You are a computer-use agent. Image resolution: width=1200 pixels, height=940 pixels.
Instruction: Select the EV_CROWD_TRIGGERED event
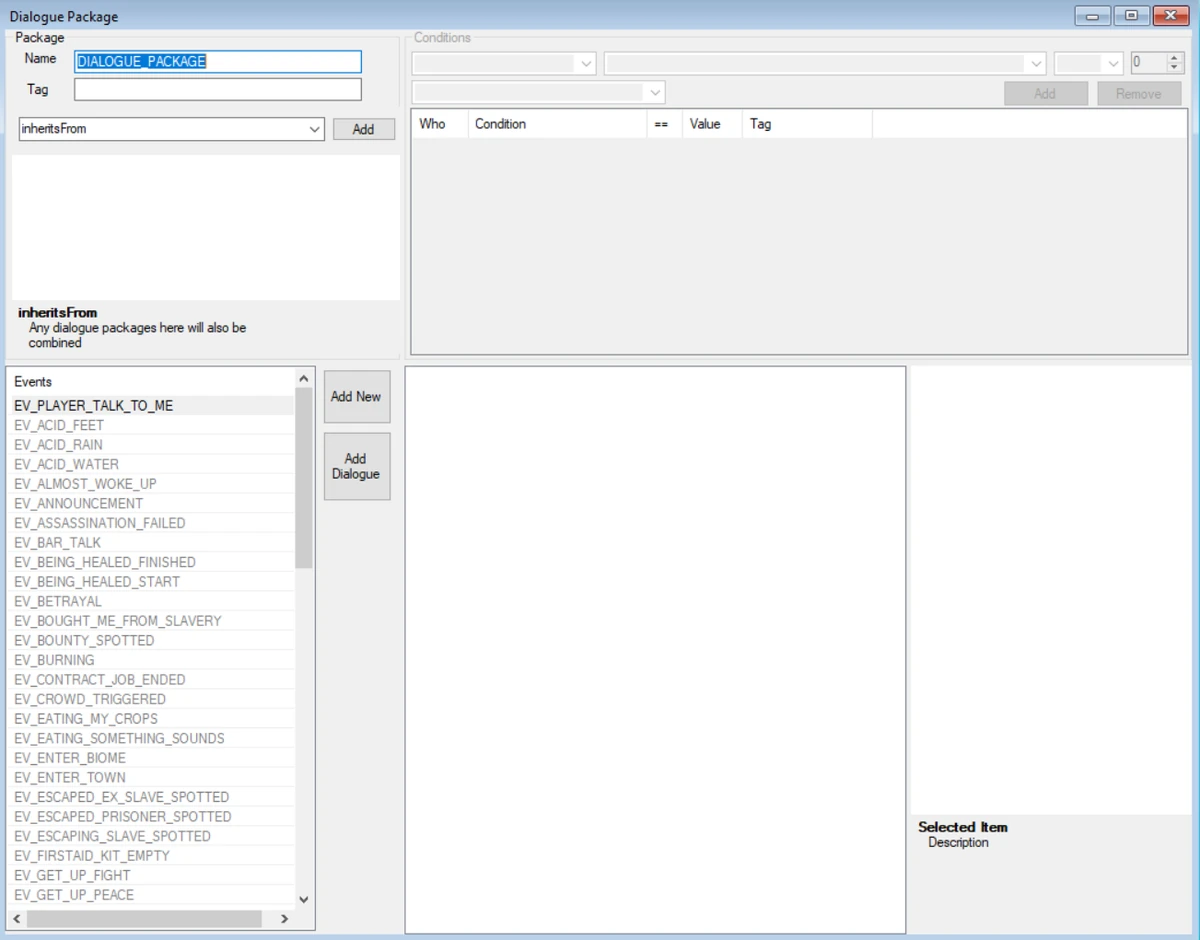pyautogui.click(x=89, y=699)
